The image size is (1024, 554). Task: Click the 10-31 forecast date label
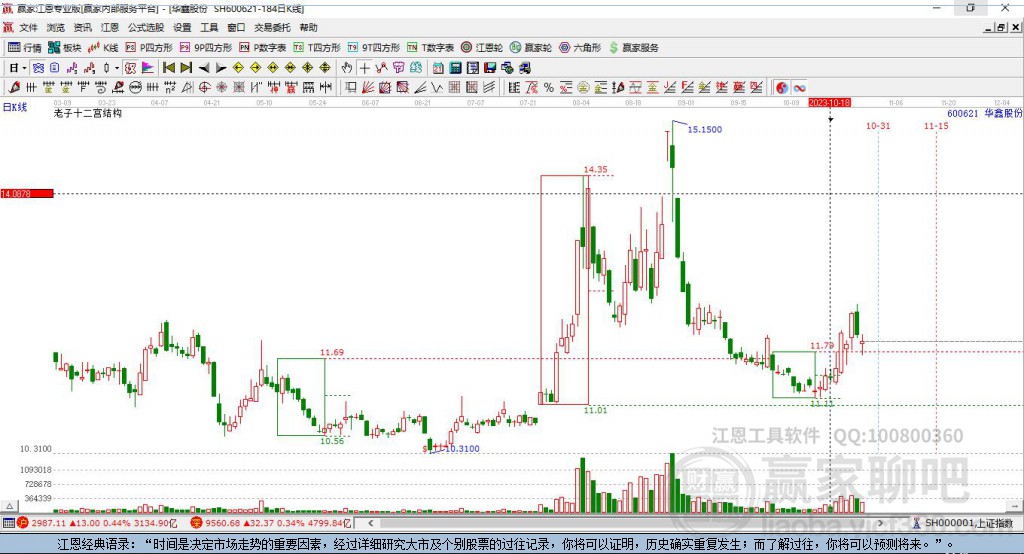878,125
